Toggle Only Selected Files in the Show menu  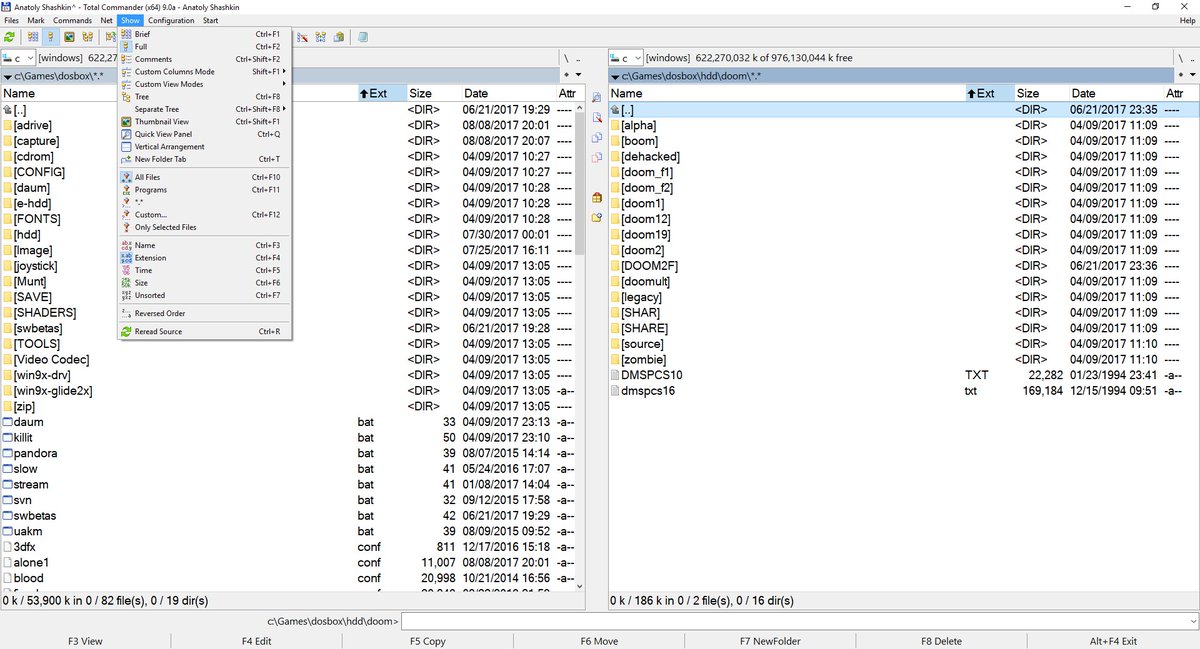[x=204, y=227]
